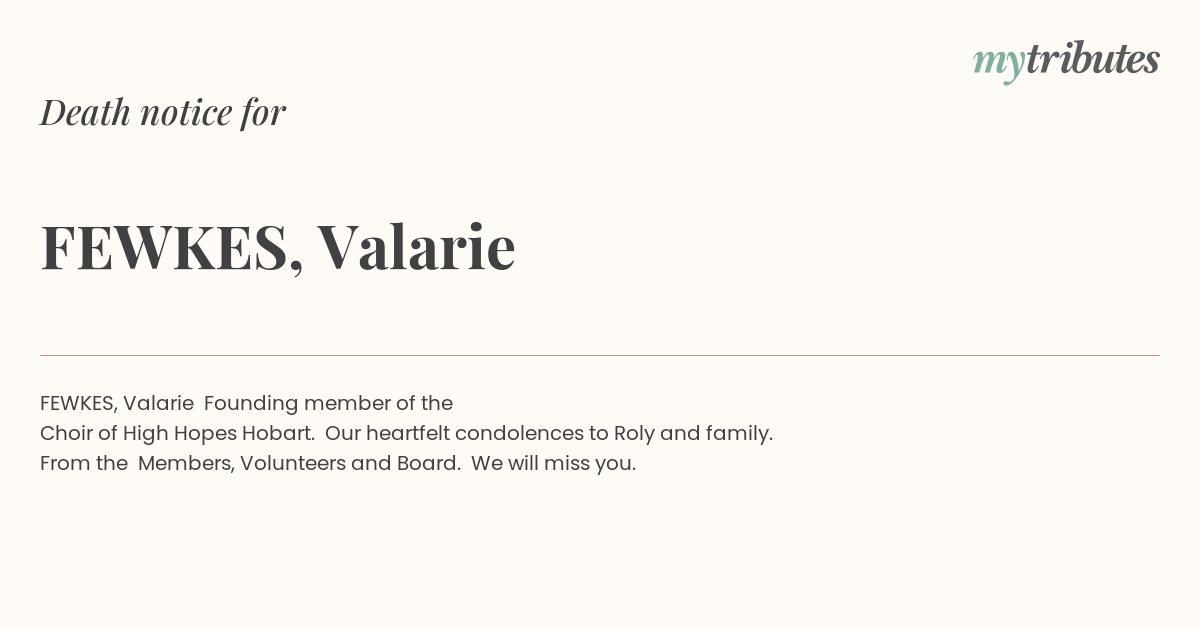Click the name "Roly" in the notice

(x=634, y=434)
